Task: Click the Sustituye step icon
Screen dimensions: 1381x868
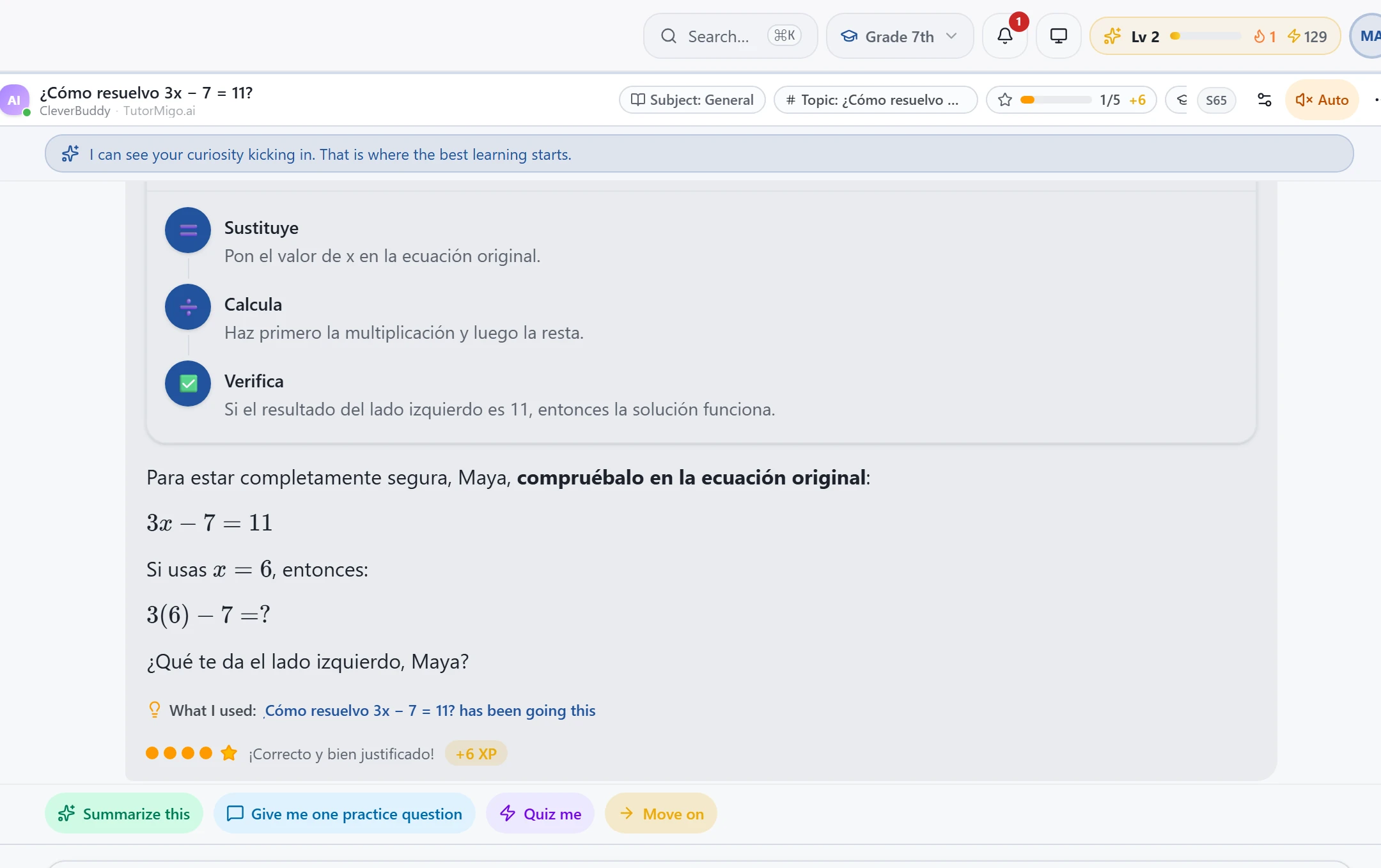Action: click(188, 230)
